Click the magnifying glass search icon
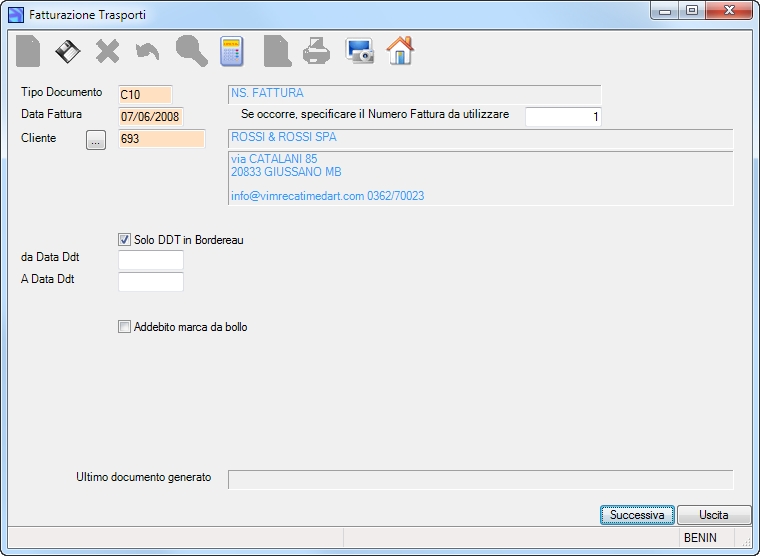760x556 pixels. pyautogui.click(x=192, y=51)
